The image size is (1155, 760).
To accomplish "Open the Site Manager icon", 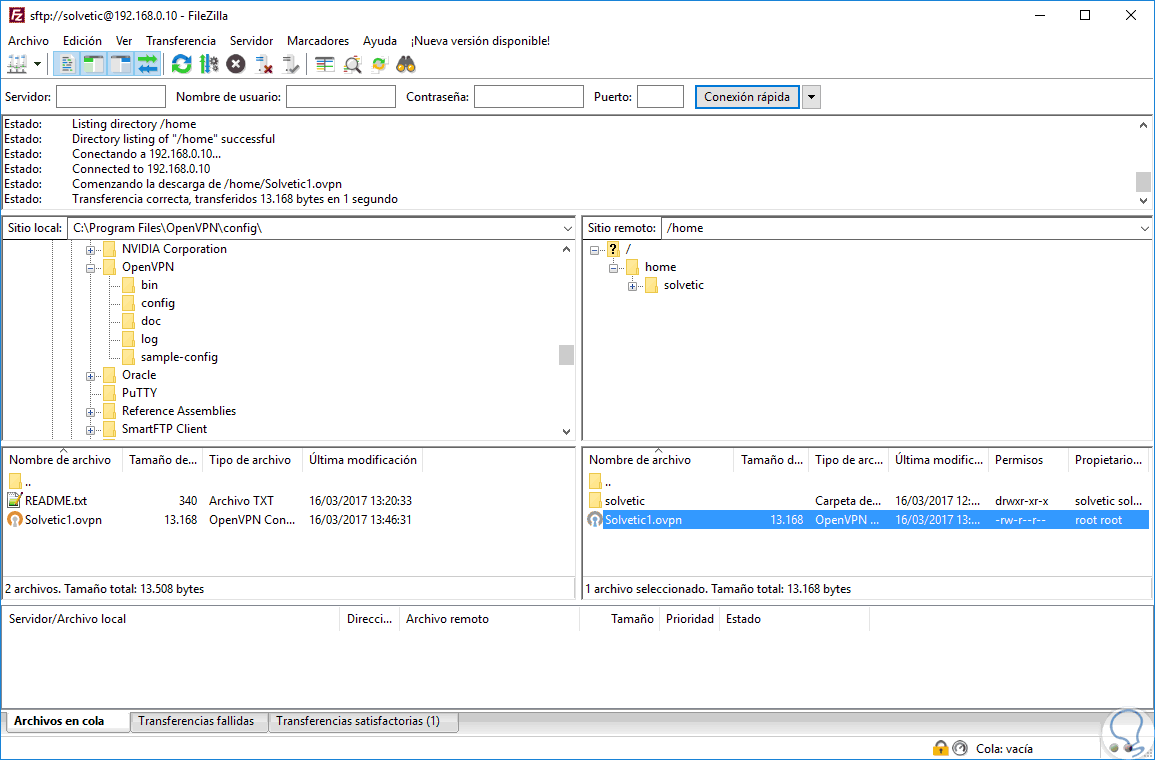I will click(x=17, y=64).
